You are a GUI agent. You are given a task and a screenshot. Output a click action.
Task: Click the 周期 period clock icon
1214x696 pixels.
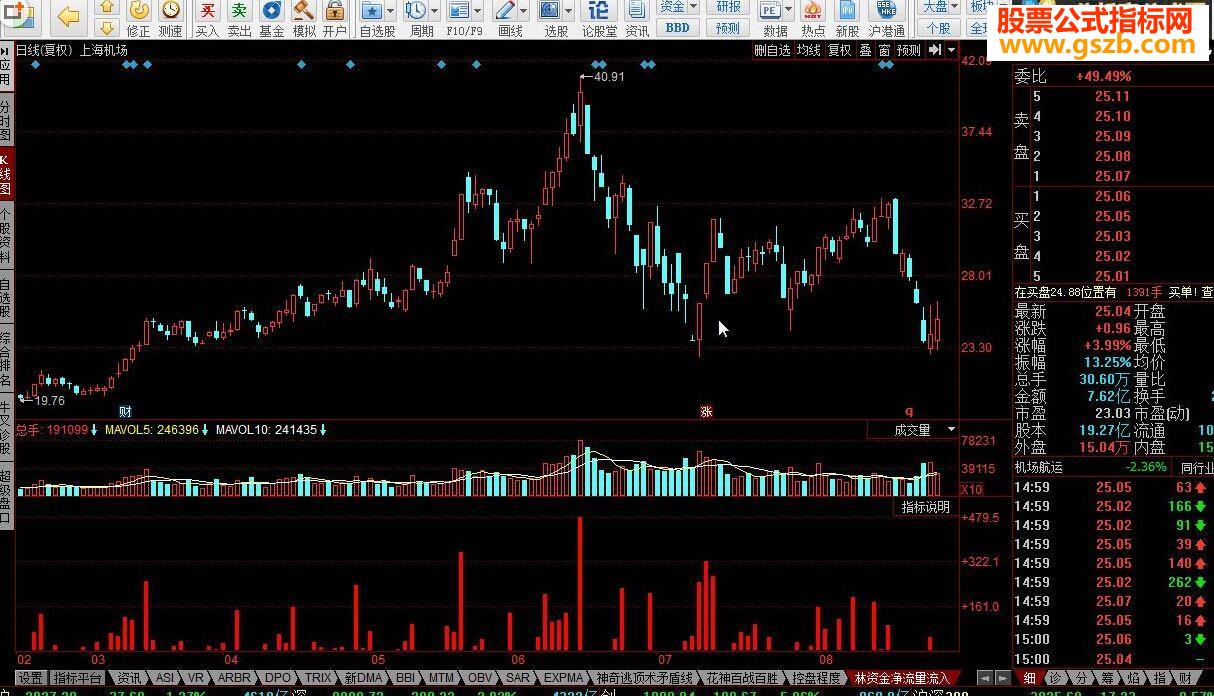415,10
